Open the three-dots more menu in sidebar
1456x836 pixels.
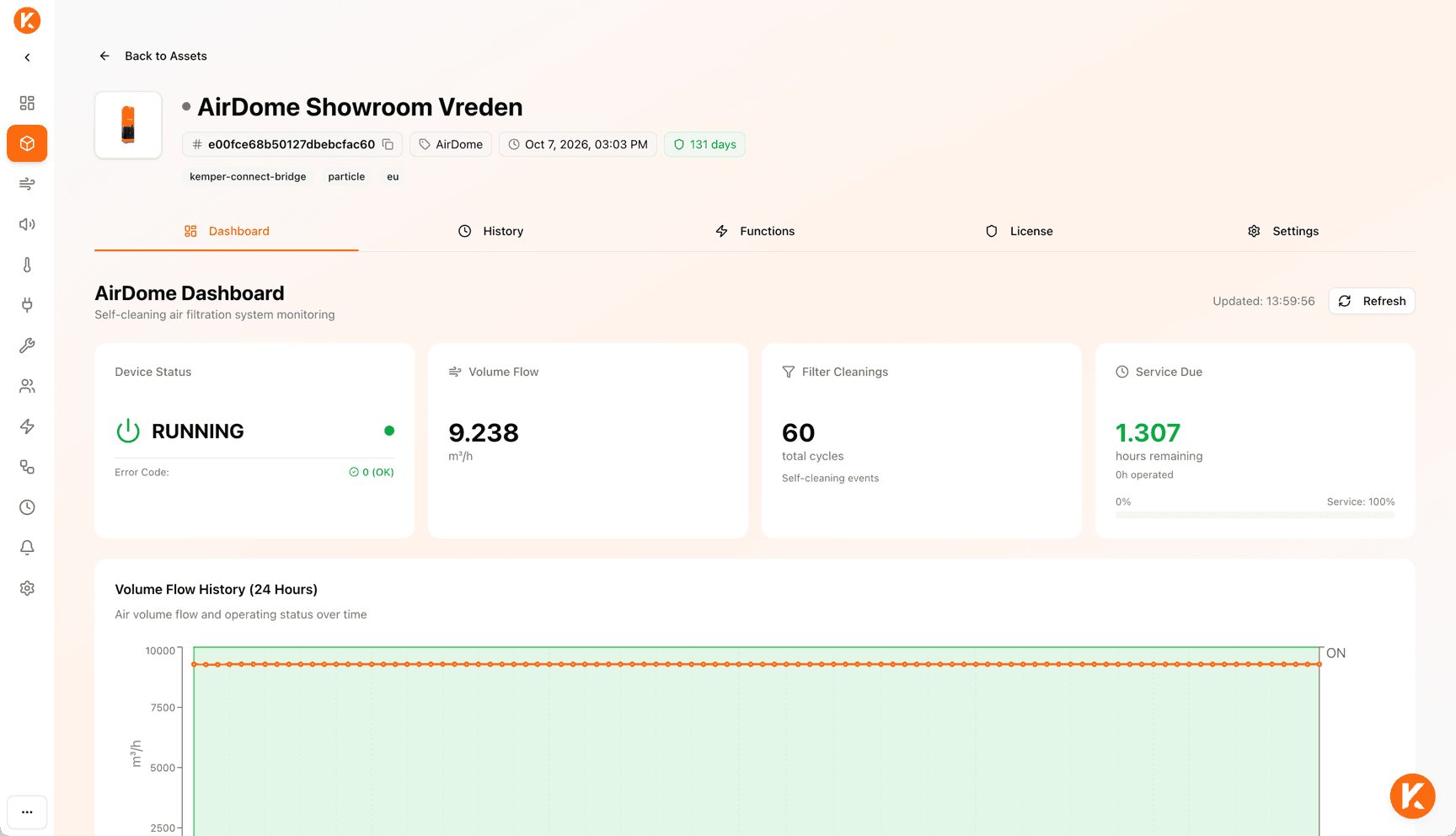point(27,812)
